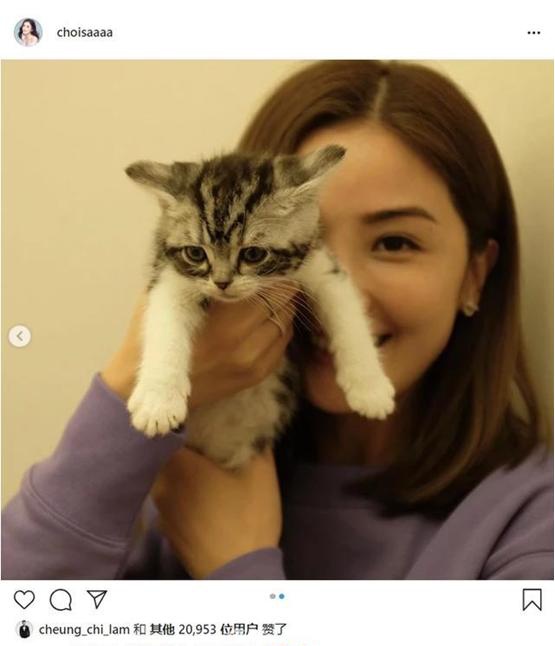Image resolution: width=555 pixels, height=646 pixels.
Task: Open the choisaaaa username link
Action: [x=84, y=33]
